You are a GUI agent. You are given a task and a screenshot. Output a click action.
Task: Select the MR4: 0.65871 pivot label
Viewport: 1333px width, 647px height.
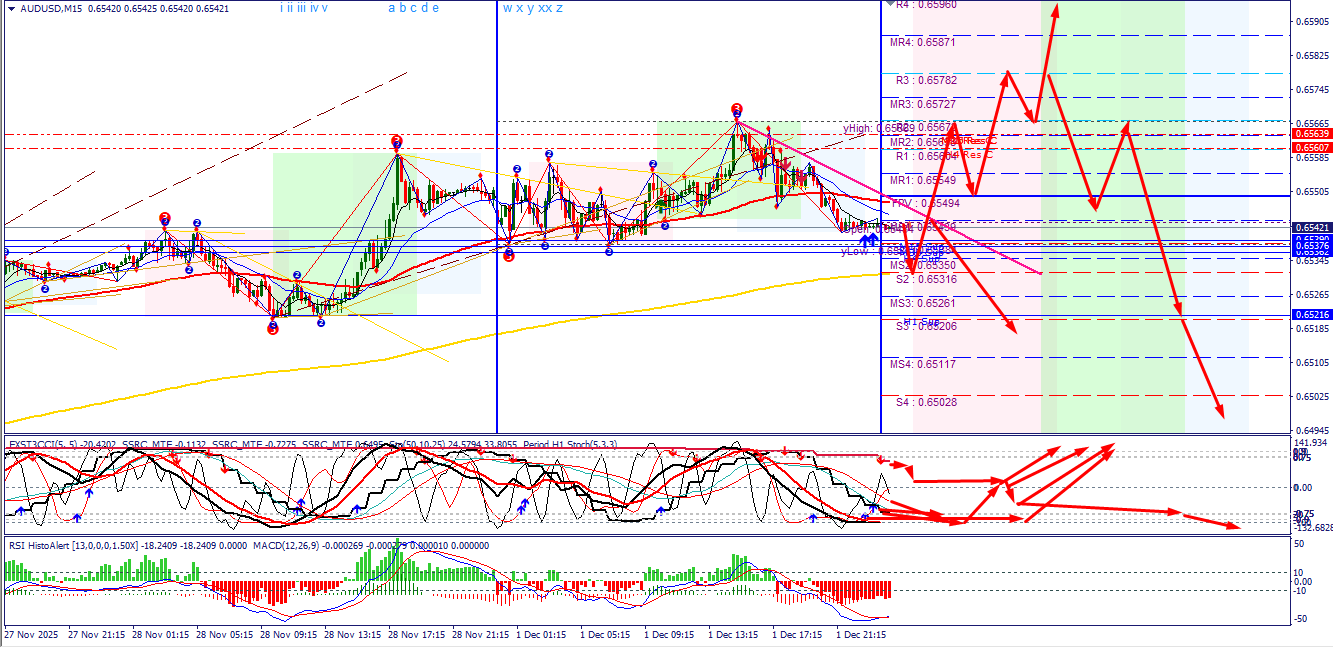922,43
